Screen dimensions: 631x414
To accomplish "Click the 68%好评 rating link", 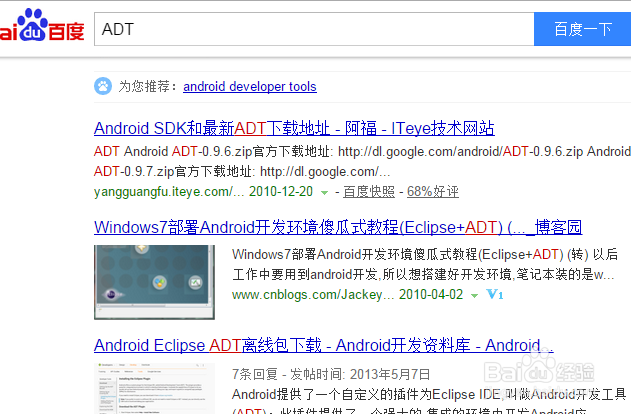I will tap(433, 192).
